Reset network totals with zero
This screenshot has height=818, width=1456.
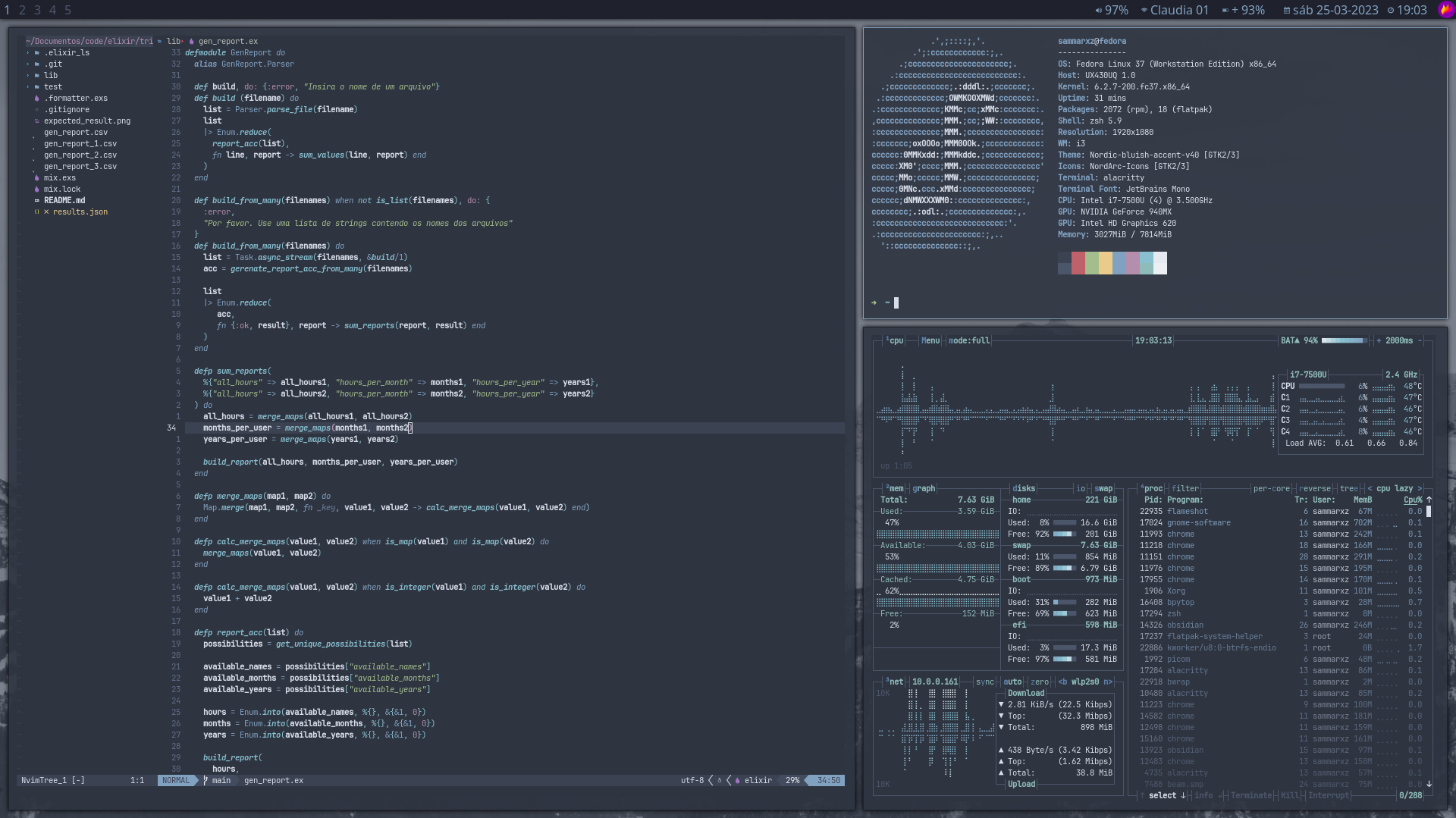click(1040, 682)
